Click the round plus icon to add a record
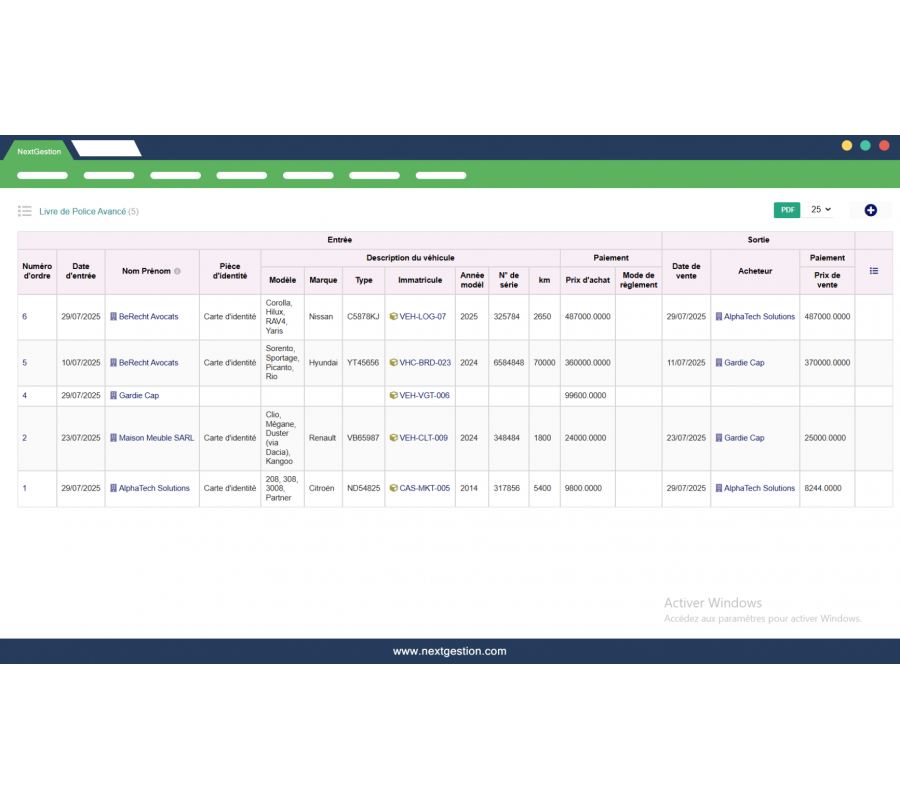This screenshot has width=900, height=800. click(x=870, y=210)
